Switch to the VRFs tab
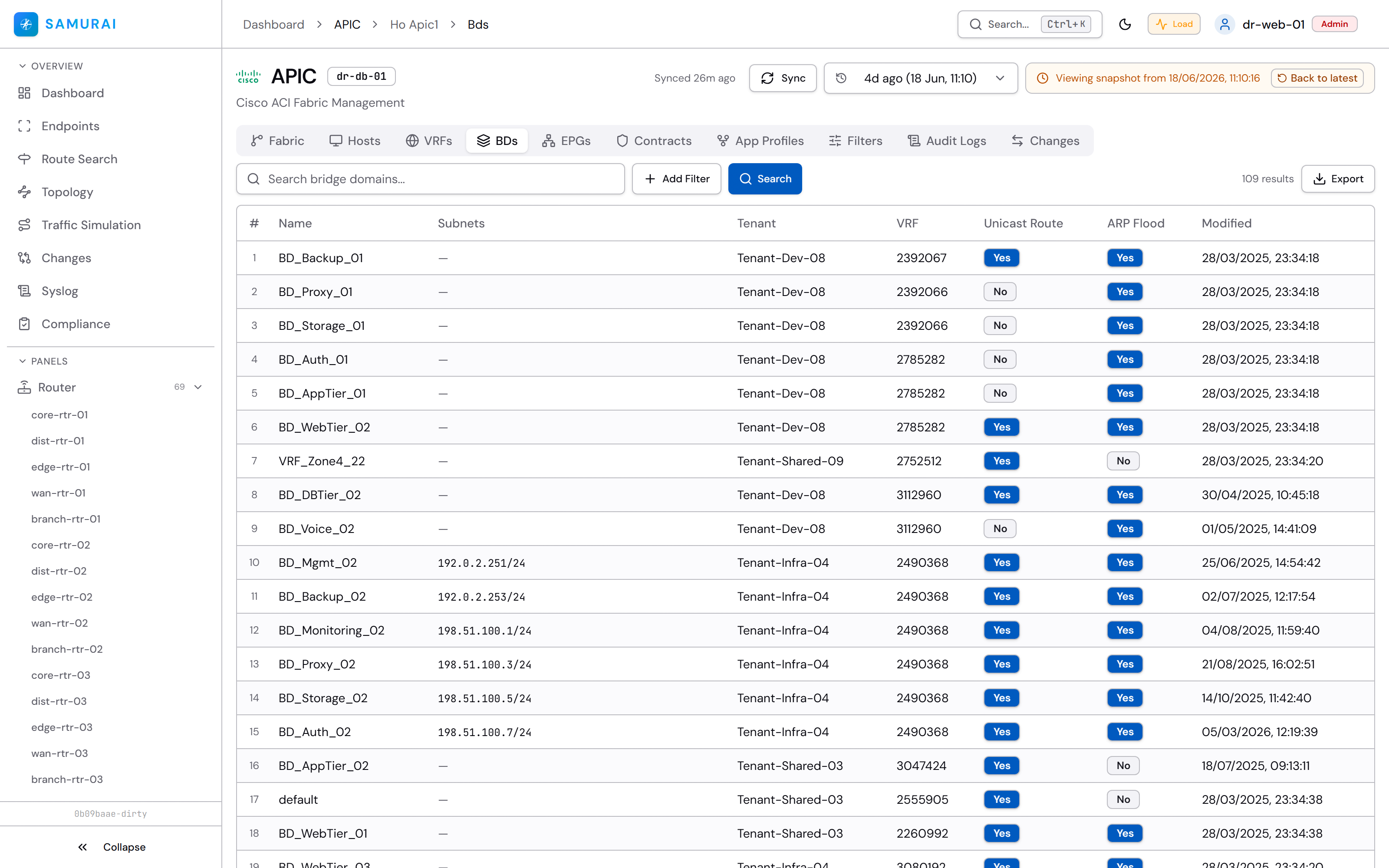 [429, 141]
